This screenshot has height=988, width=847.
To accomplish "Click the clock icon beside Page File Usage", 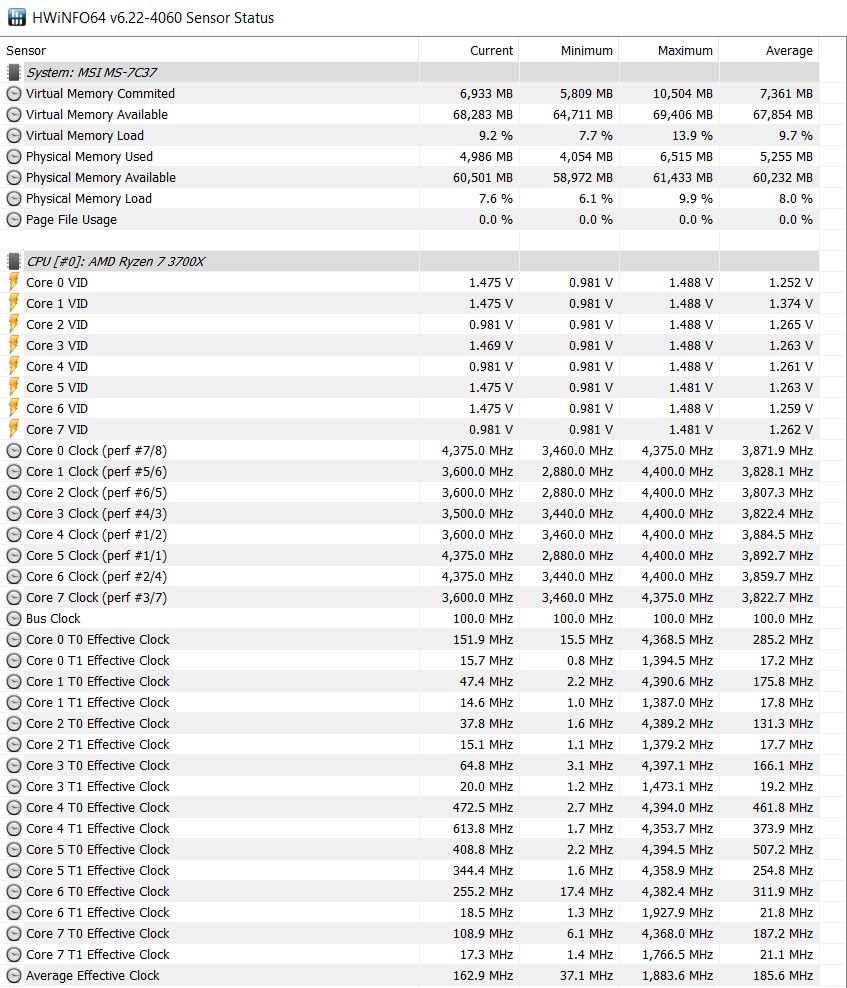I will pos(14,219).
